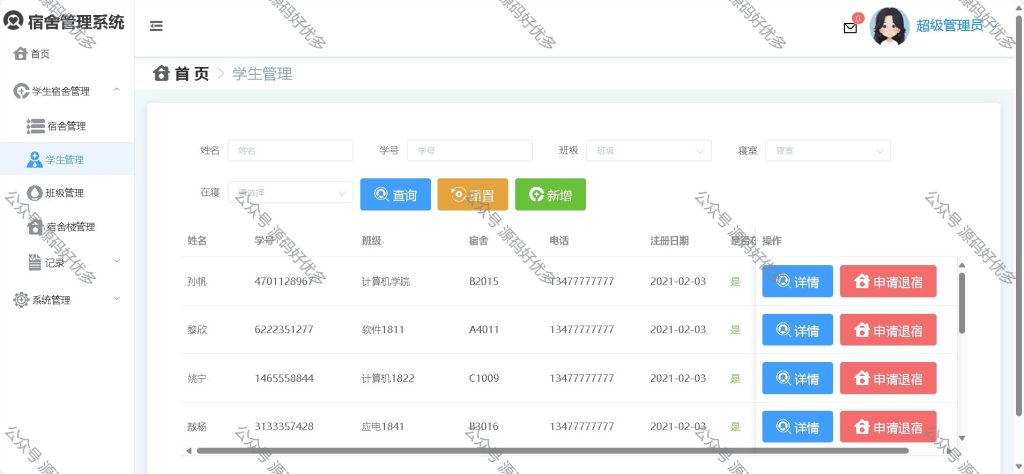Click the 班级 column header
The height and width of the screenshot is (474, 1024).
tap(372, 240)
